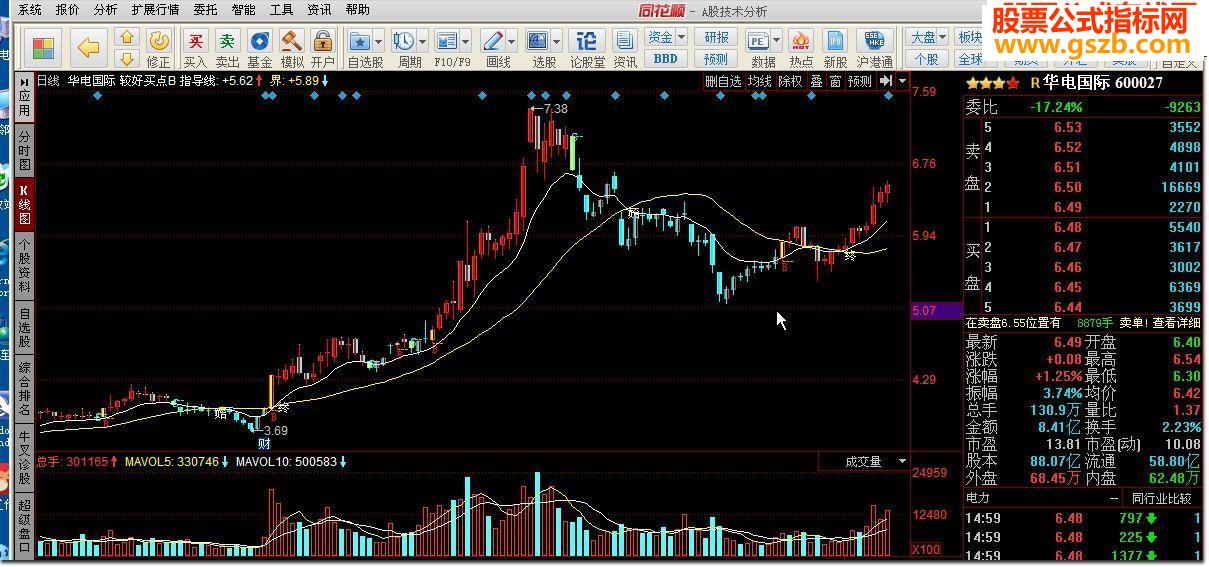Expand 数据 PE dropdown arrow
The width and height of the screenshot is (1209, 567).
pyautogui.click(x=777, y=42)
